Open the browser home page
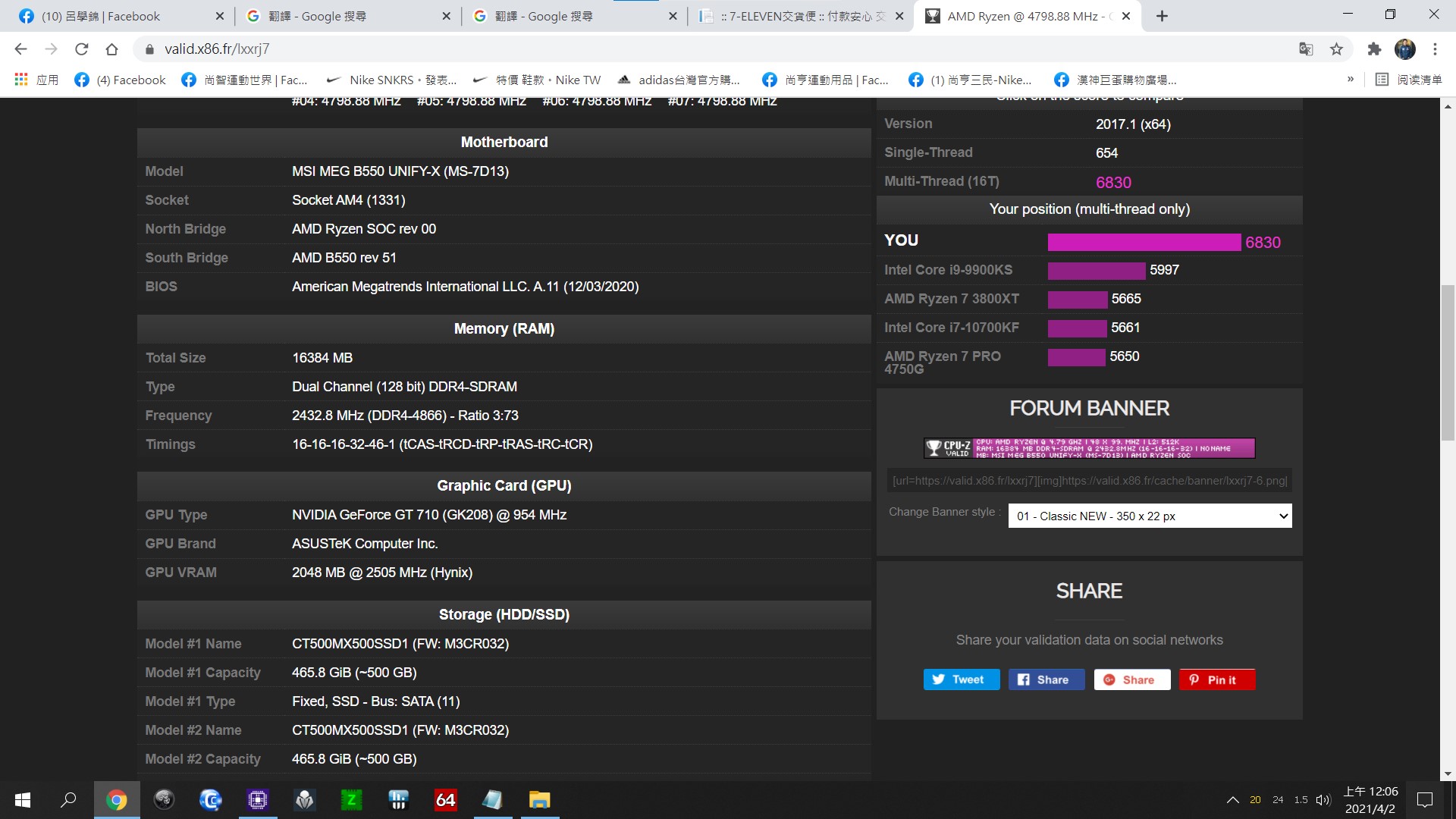This screenshot has width=1456, height=819. pos(111,49)
